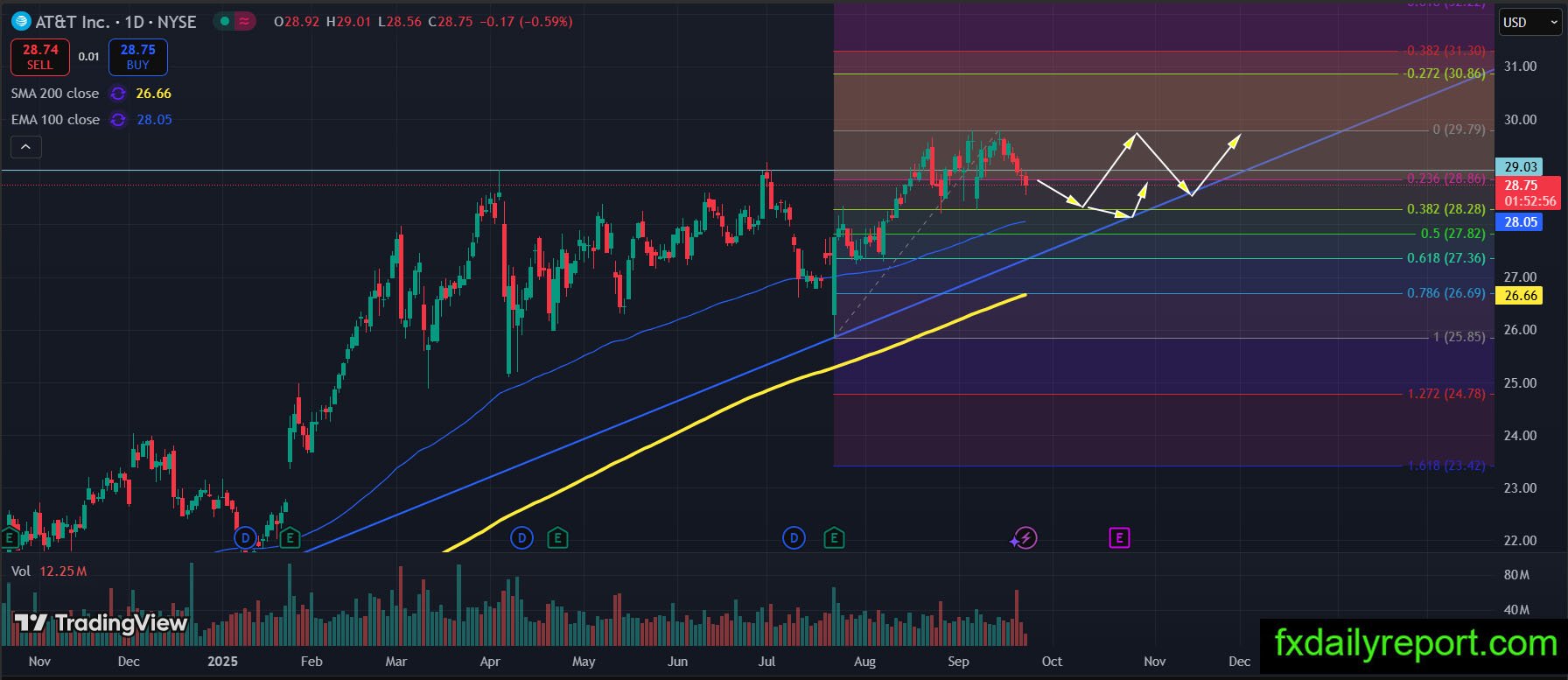Click the Vol 12.25M volume label
This screenshot has width=1568, height=680.
(49, 571)
